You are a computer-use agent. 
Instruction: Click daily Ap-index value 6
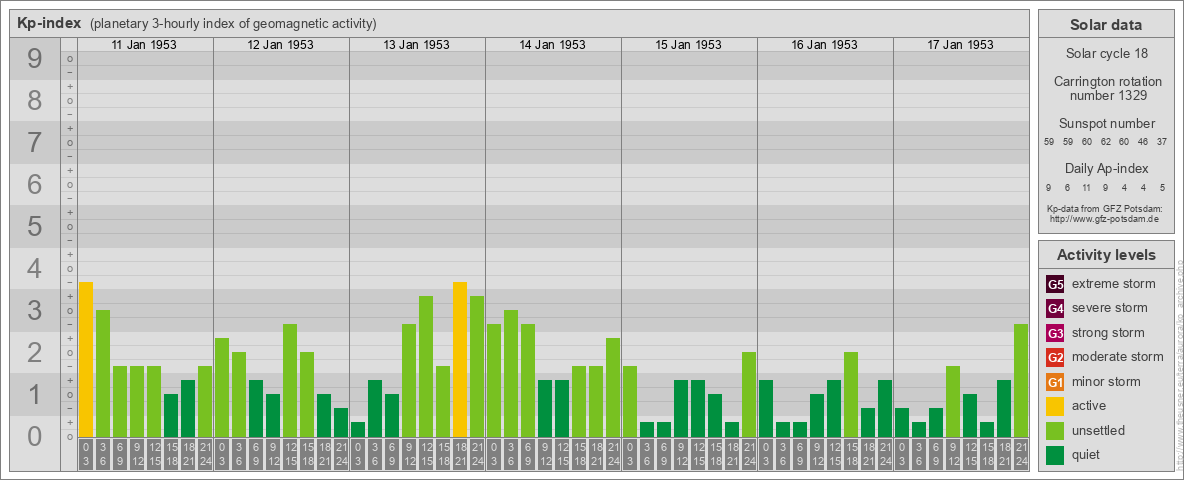point(1068,187)
